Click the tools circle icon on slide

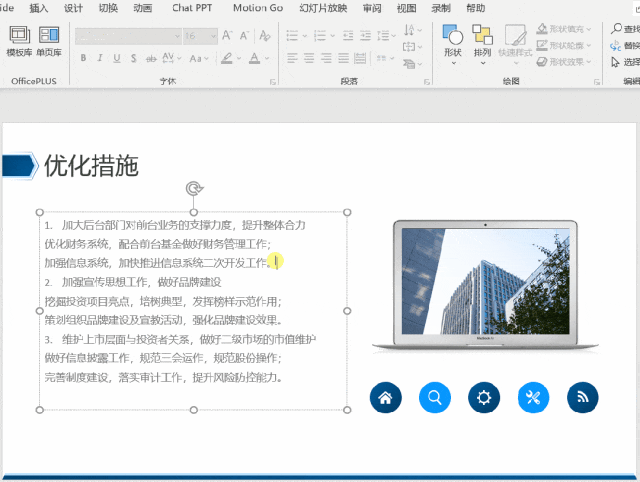(x=533, y=397)
